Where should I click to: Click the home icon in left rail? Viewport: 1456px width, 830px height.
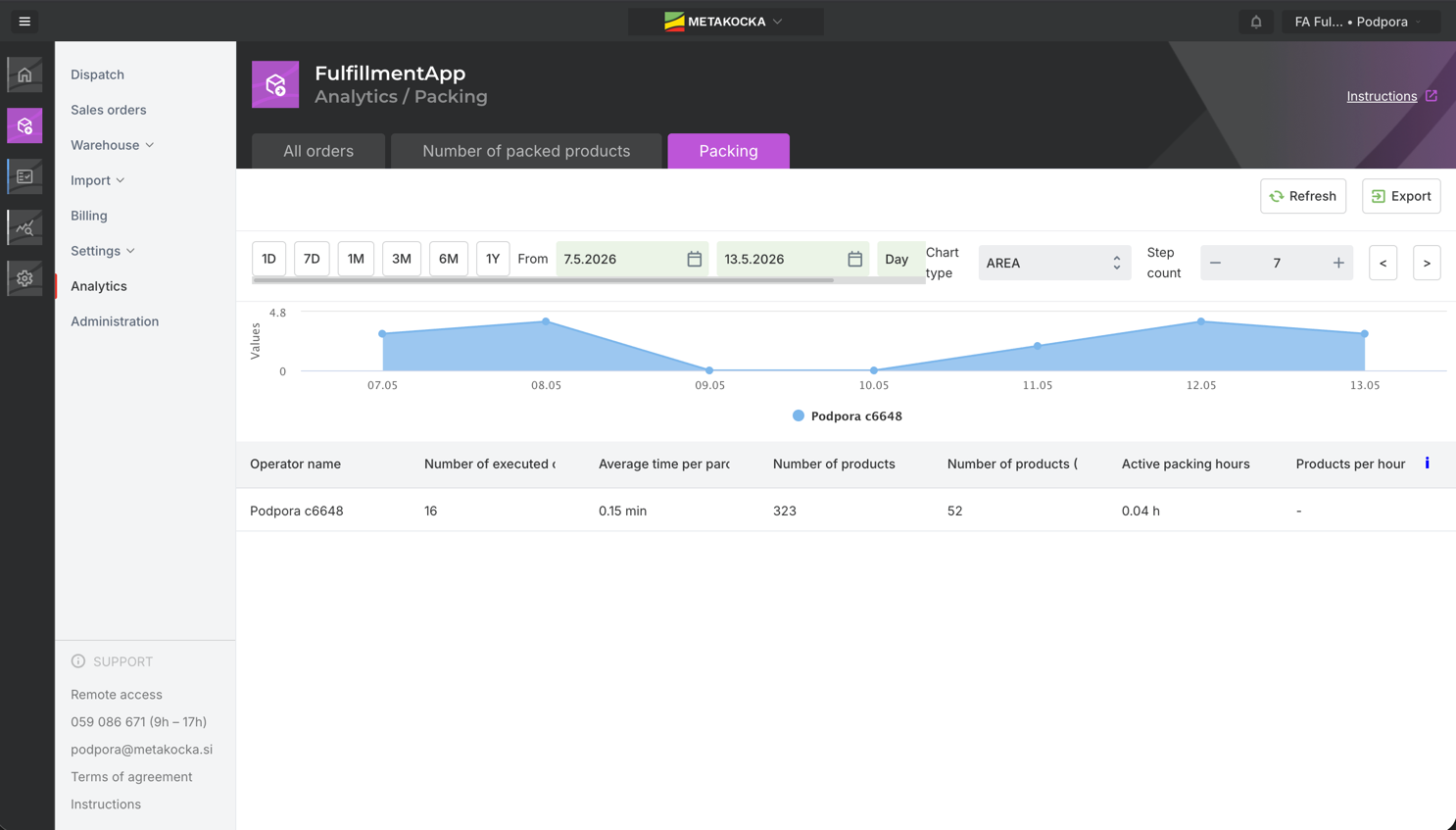click(24, 74)
